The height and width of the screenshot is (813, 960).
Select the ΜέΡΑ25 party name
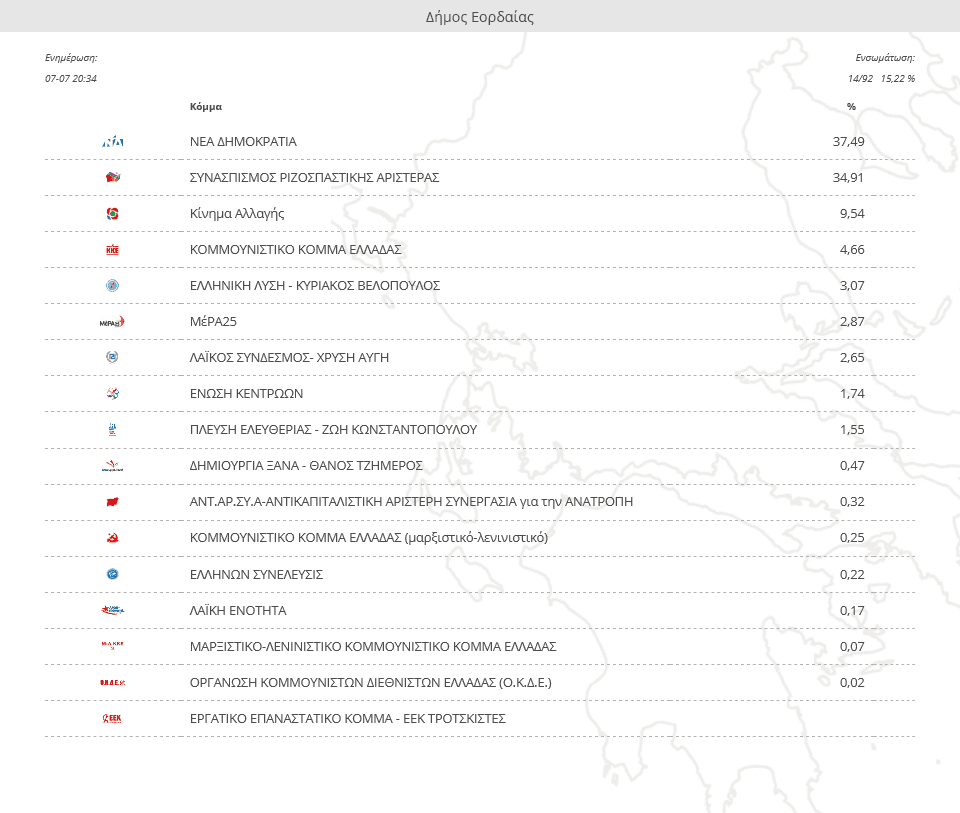[213, 322]
